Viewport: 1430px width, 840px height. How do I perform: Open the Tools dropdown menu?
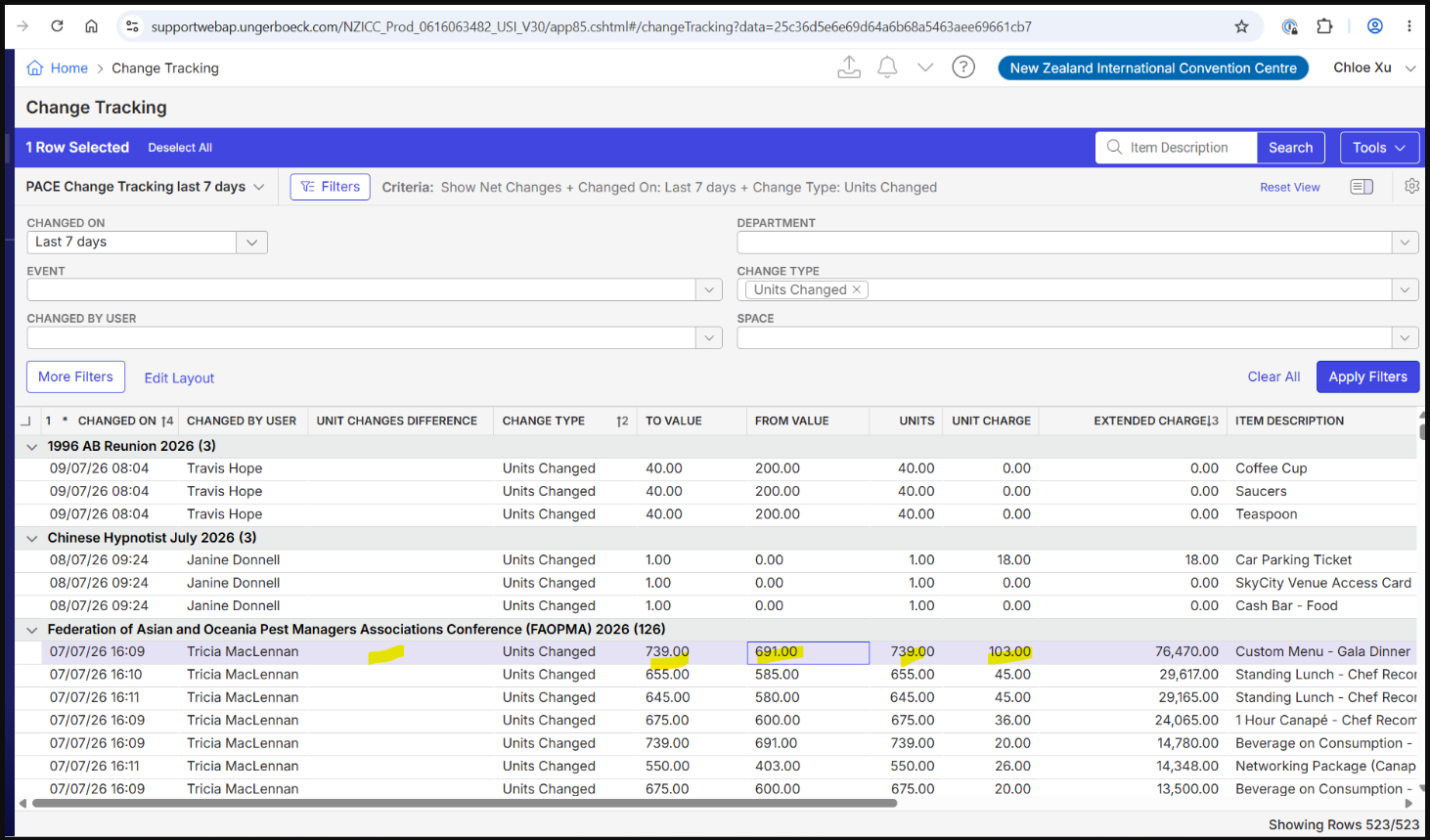[x=1379, y=148]
